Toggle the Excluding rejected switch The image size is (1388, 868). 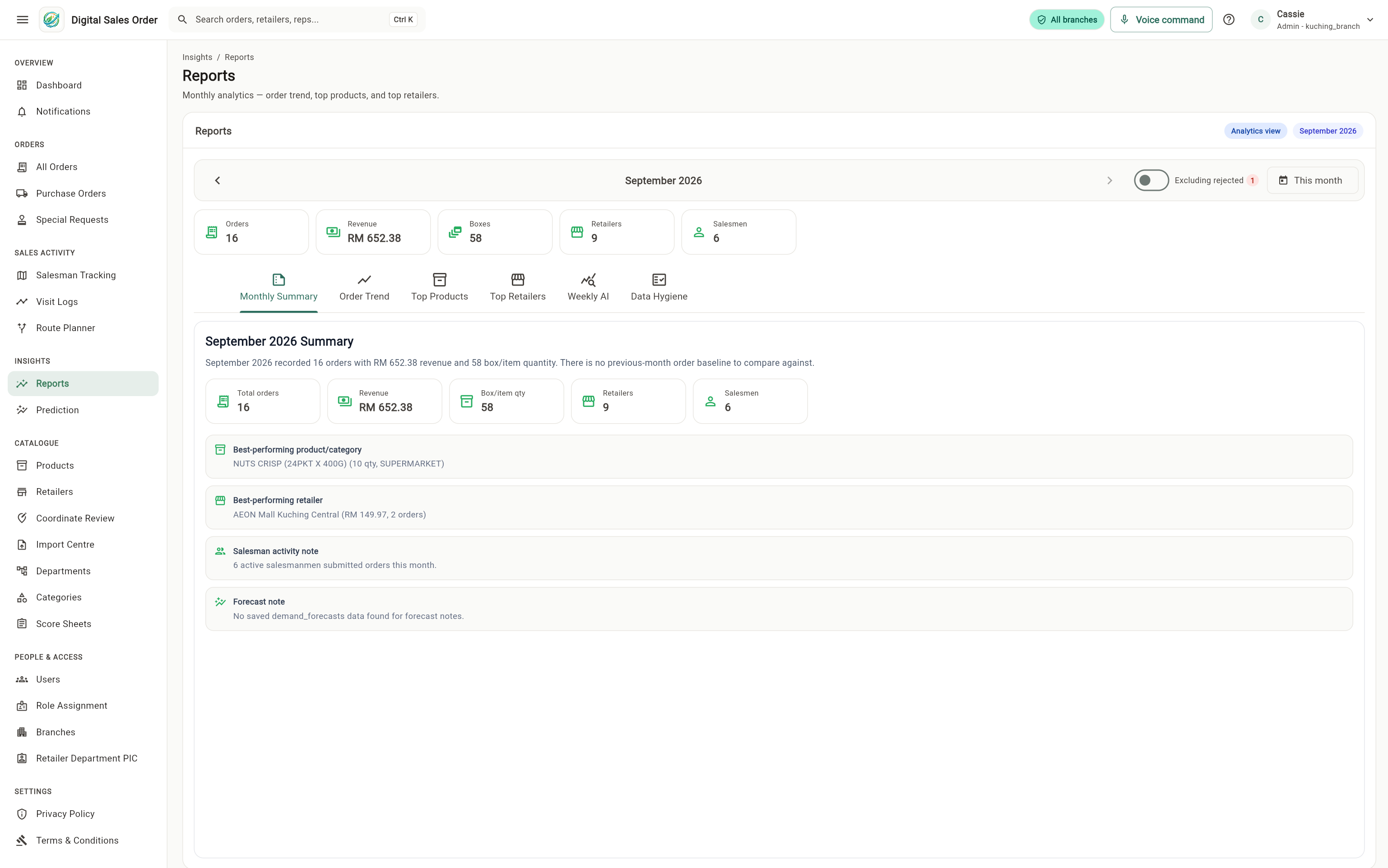(1151, 180)
